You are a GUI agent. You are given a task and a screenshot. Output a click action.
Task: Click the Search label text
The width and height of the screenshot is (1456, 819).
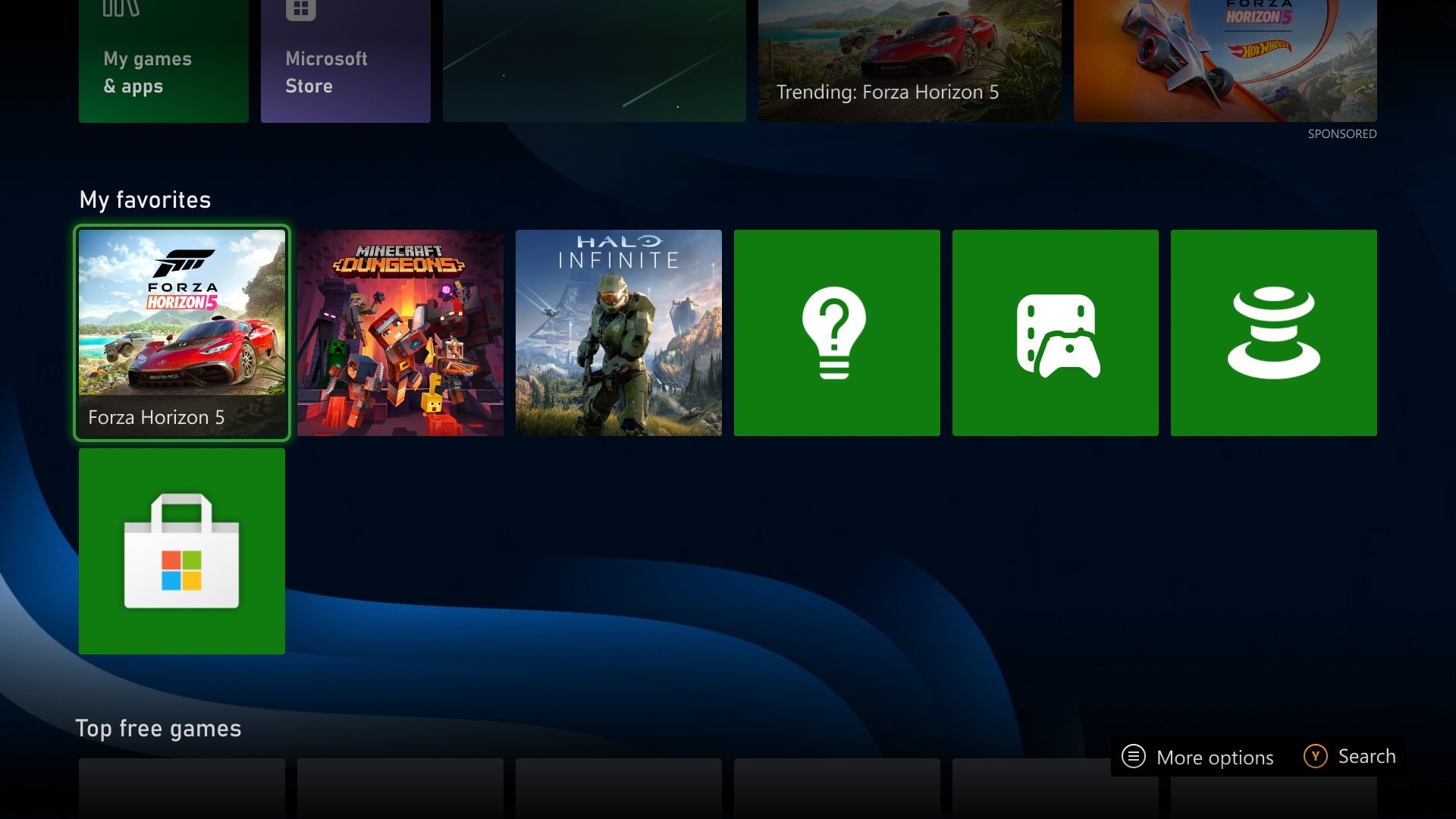(x=1367, y=756)
